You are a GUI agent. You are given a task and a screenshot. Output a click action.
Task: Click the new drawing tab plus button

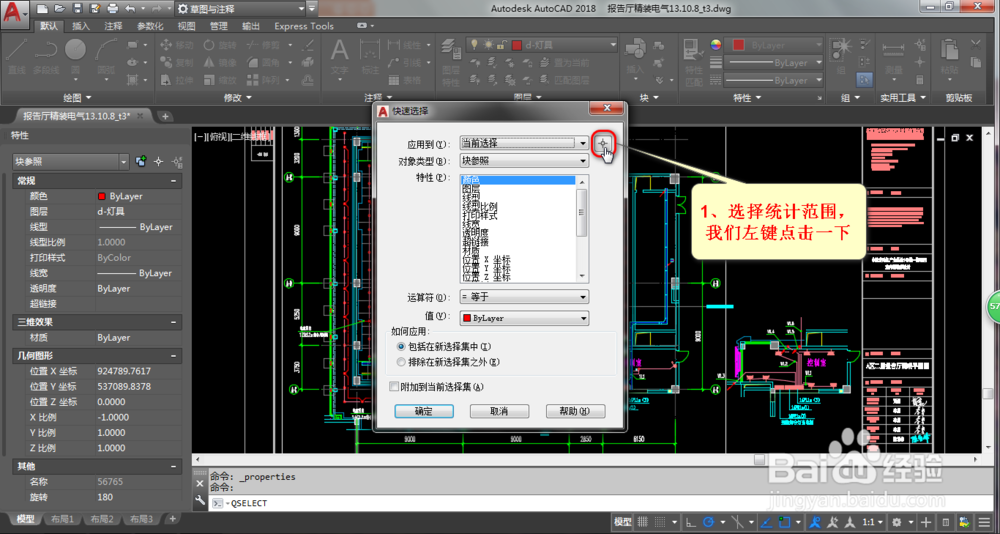pyautogui.click(x=165, y=116)
